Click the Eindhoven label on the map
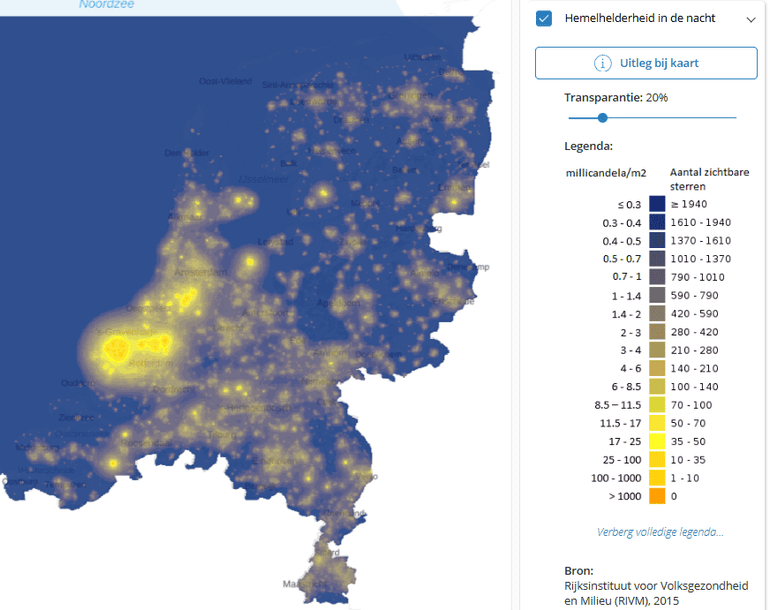The image size is (770, 610). pyautogui.click(x=275, y=461)
